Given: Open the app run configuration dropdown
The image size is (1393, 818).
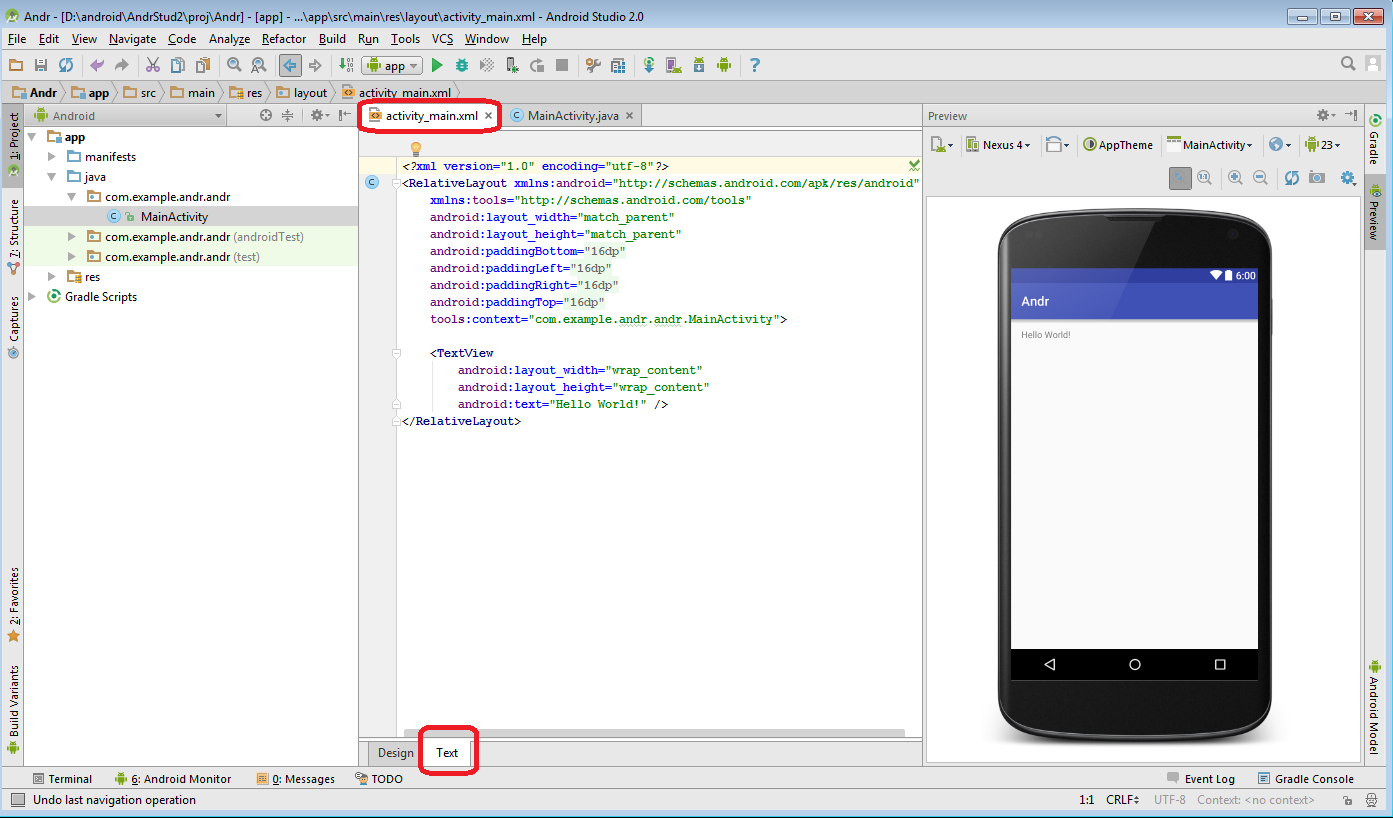Looking at the screenshot, I should click(x=392, y=65).
